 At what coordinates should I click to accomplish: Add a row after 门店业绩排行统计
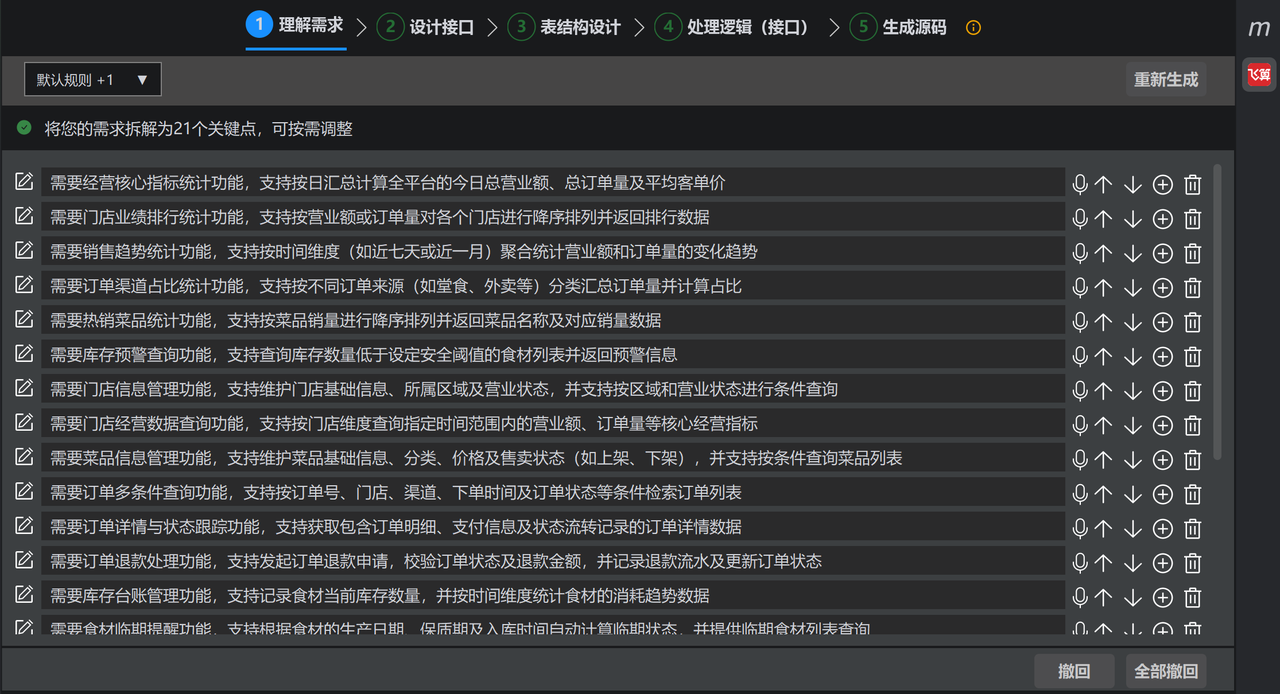1162,219
